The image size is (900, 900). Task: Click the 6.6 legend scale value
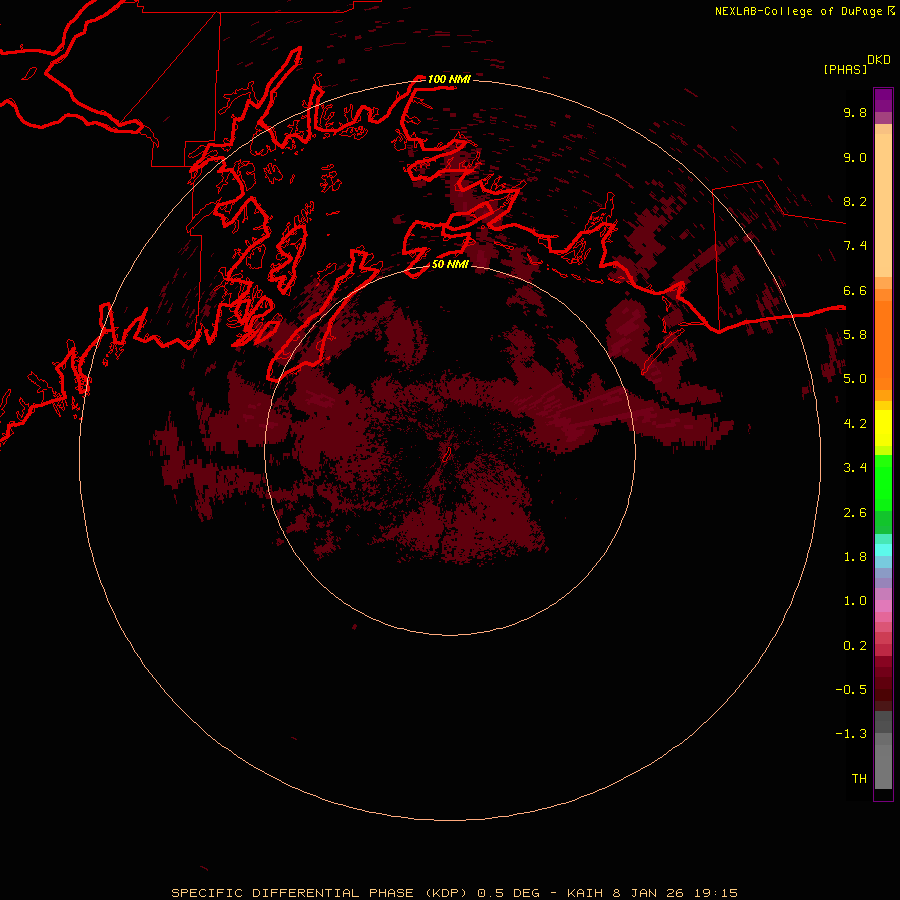[855, 290]
